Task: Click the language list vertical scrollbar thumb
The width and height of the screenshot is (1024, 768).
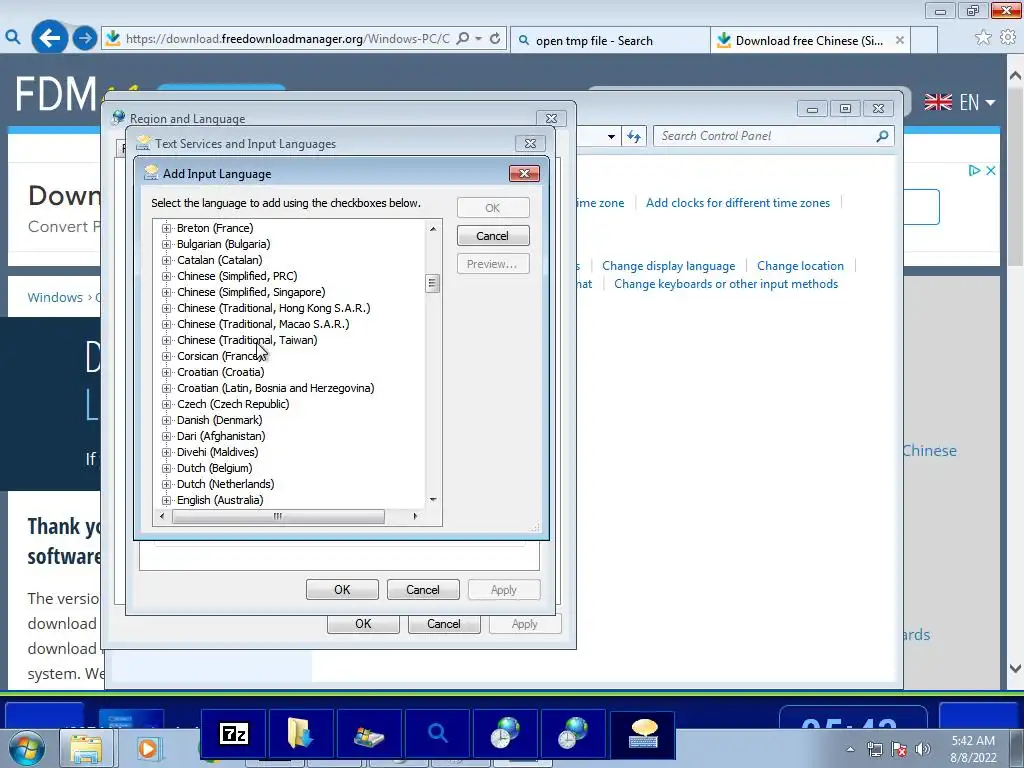Action: [432, 283]
